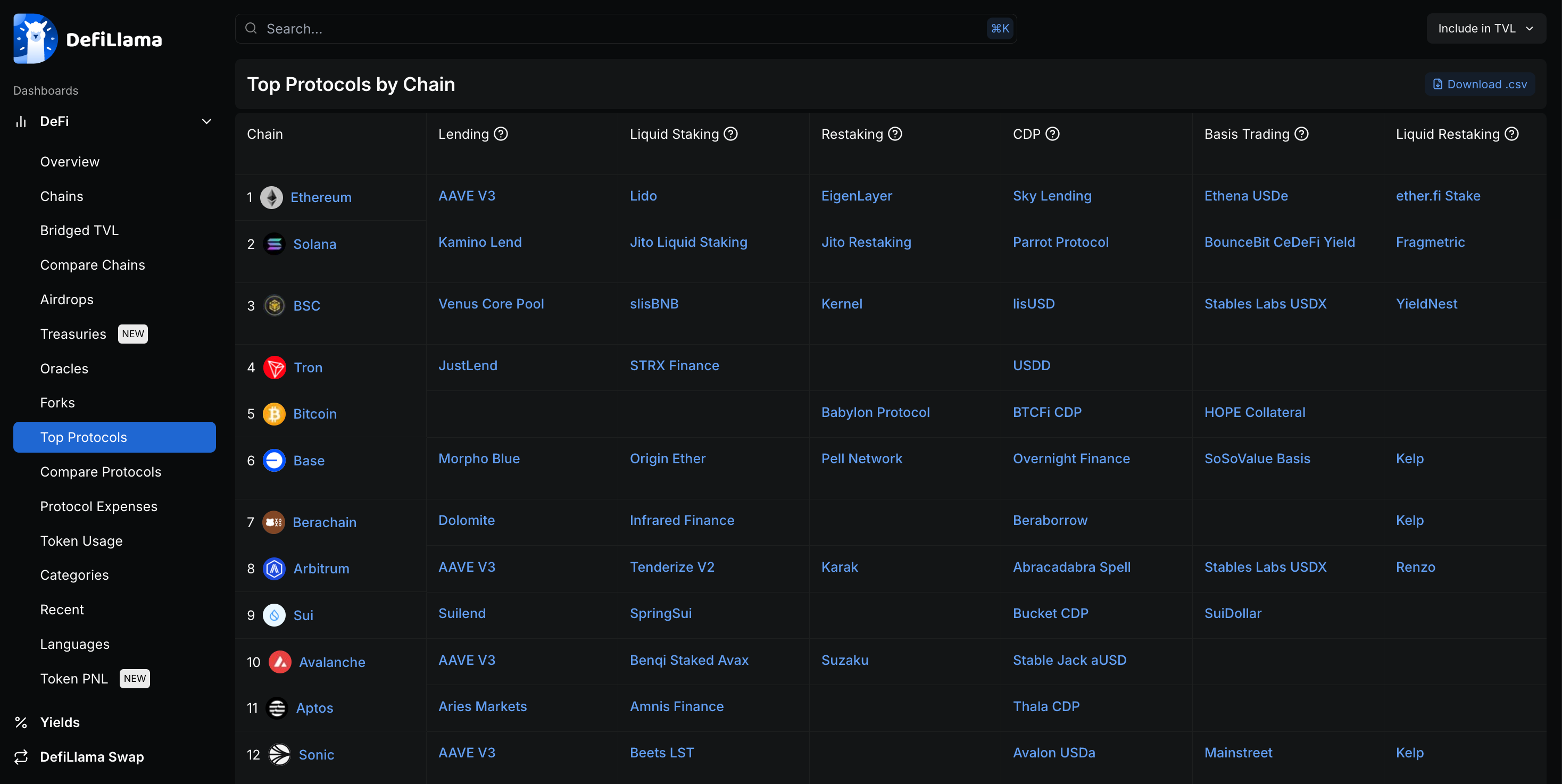Click the Liquid Staking help icon

click(730, 134)
